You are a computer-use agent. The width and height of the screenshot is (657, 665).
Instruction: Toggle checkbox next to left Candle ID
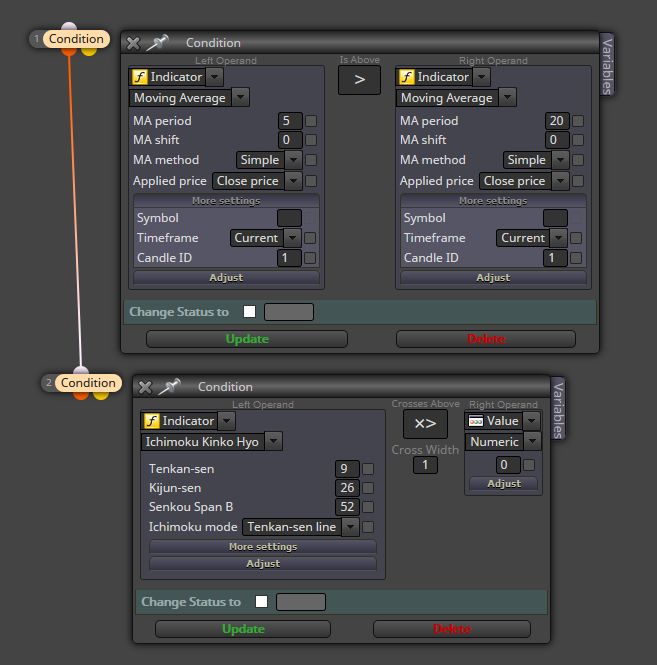pos(310,258)
